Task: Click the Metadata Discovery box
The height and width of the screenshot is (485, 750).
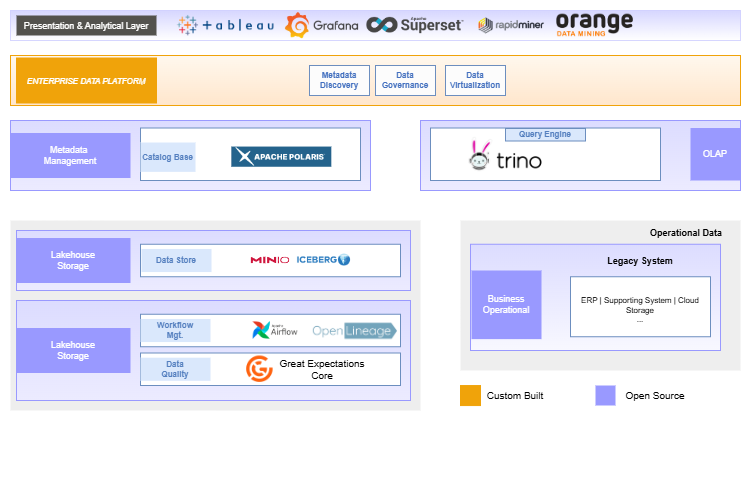Action: point(339,81)
